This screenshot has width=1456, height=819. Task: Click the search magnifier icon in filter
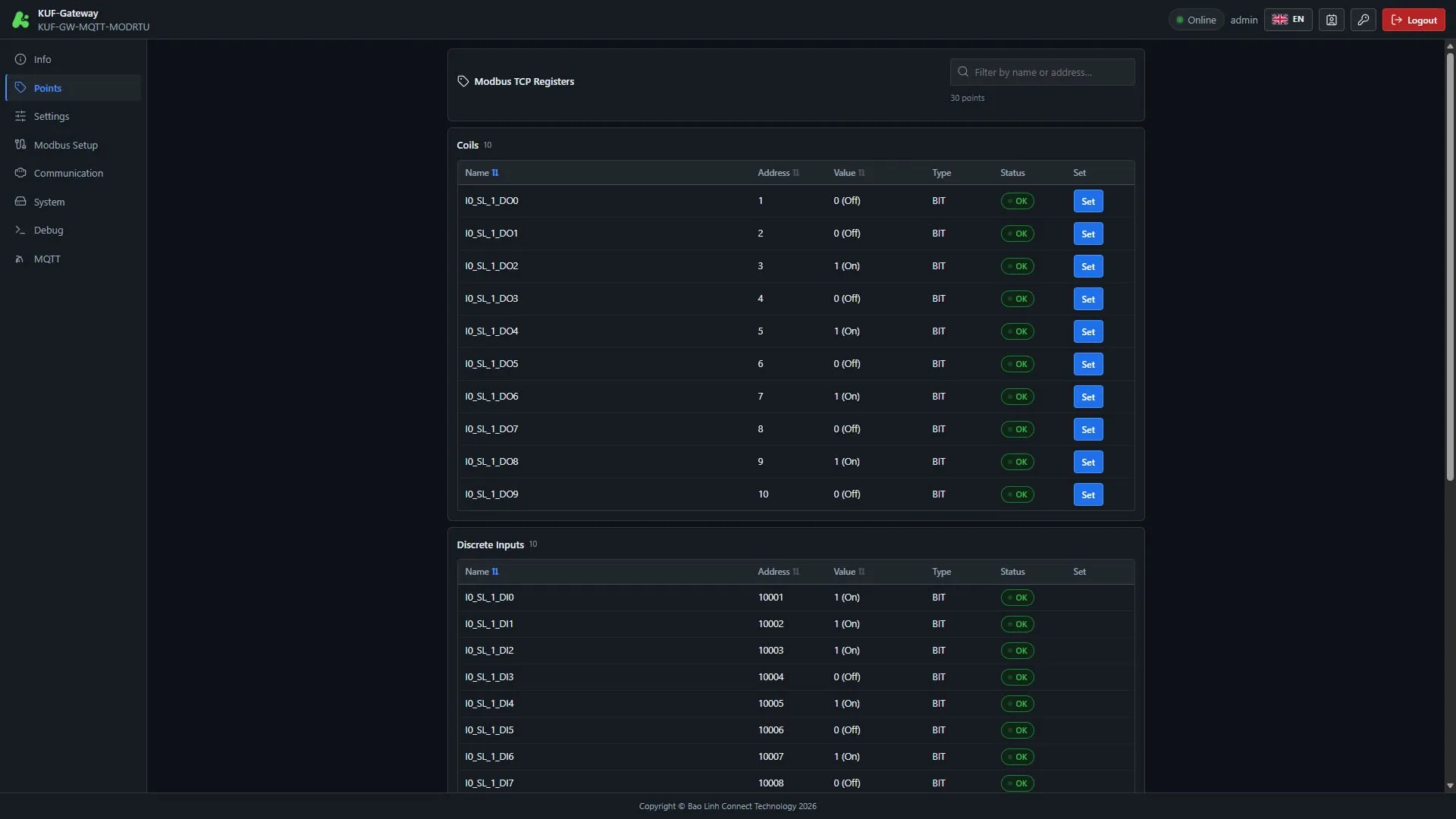tap(963, 72)
